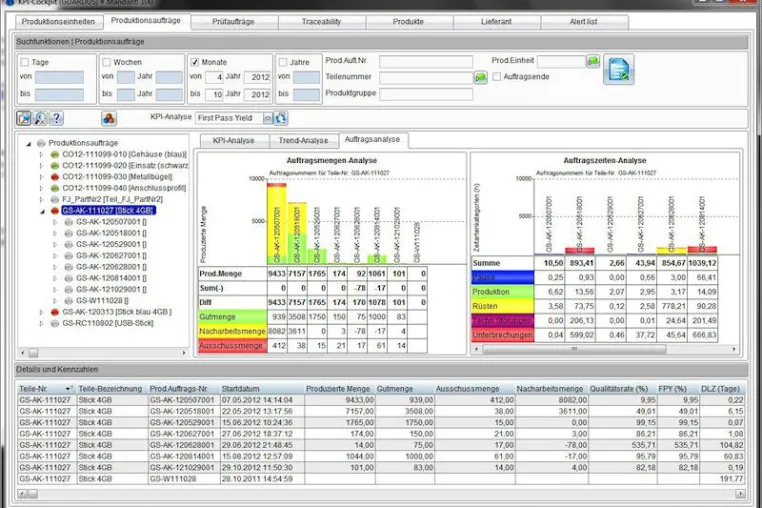Image resolution: width=762 pixels, height=508 pixels.
Task: Click the Startdatum column header
Action: [x=261, y=389]
